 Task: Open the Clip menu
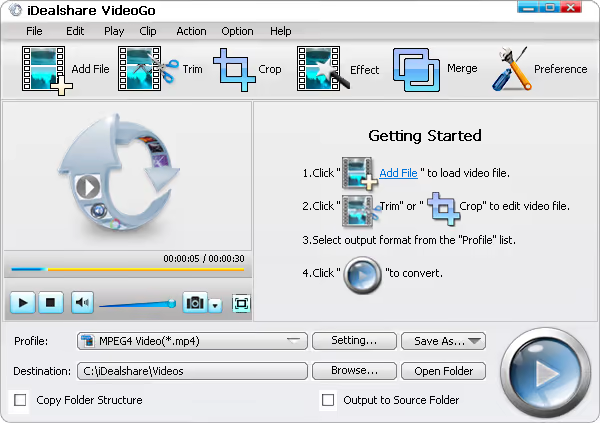pyautogui.click(x=148, y=31)
